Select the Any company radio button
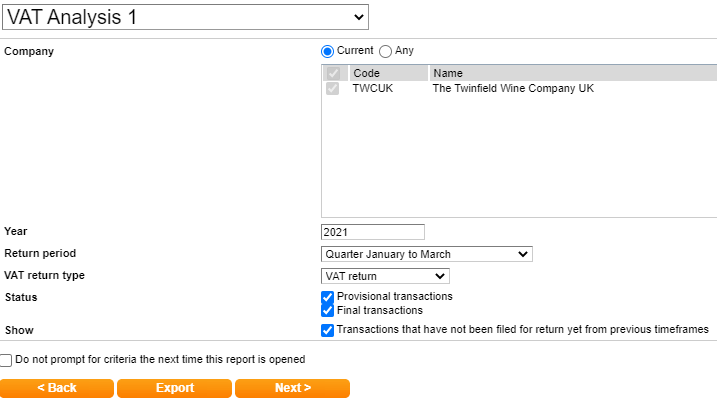The image size is (717, 400). (x=385, y=51)
